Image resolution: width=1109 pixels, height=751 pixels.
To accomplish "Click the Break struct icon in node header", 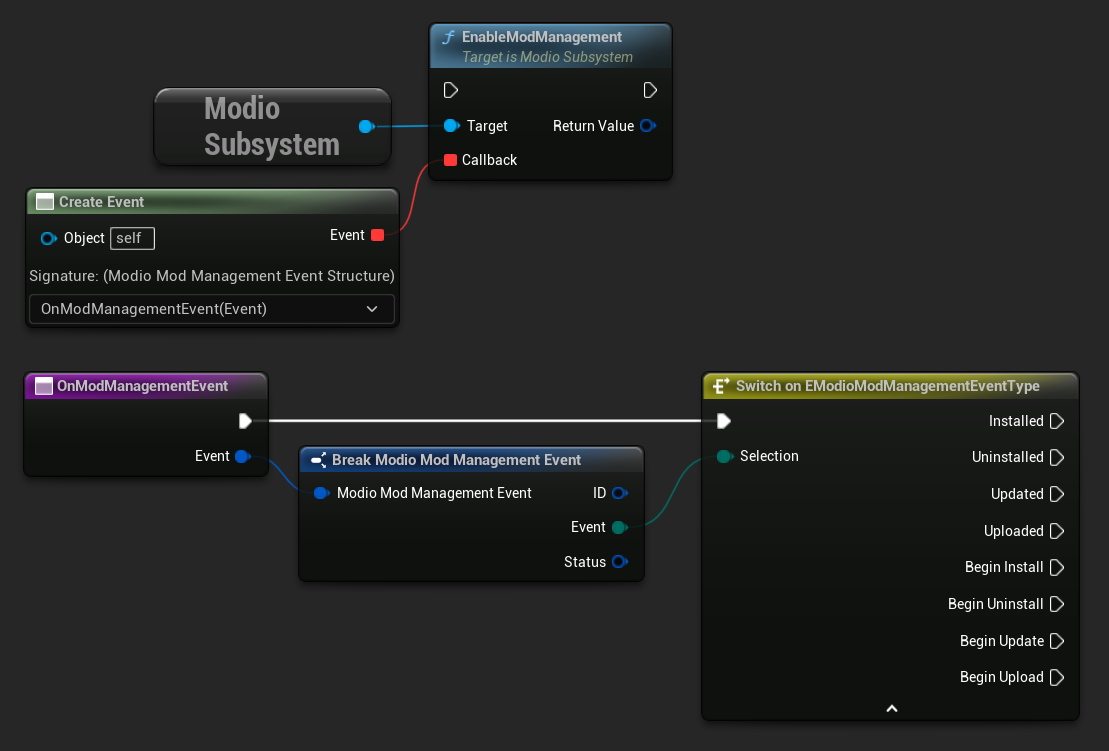I will [x=318, y=460].
